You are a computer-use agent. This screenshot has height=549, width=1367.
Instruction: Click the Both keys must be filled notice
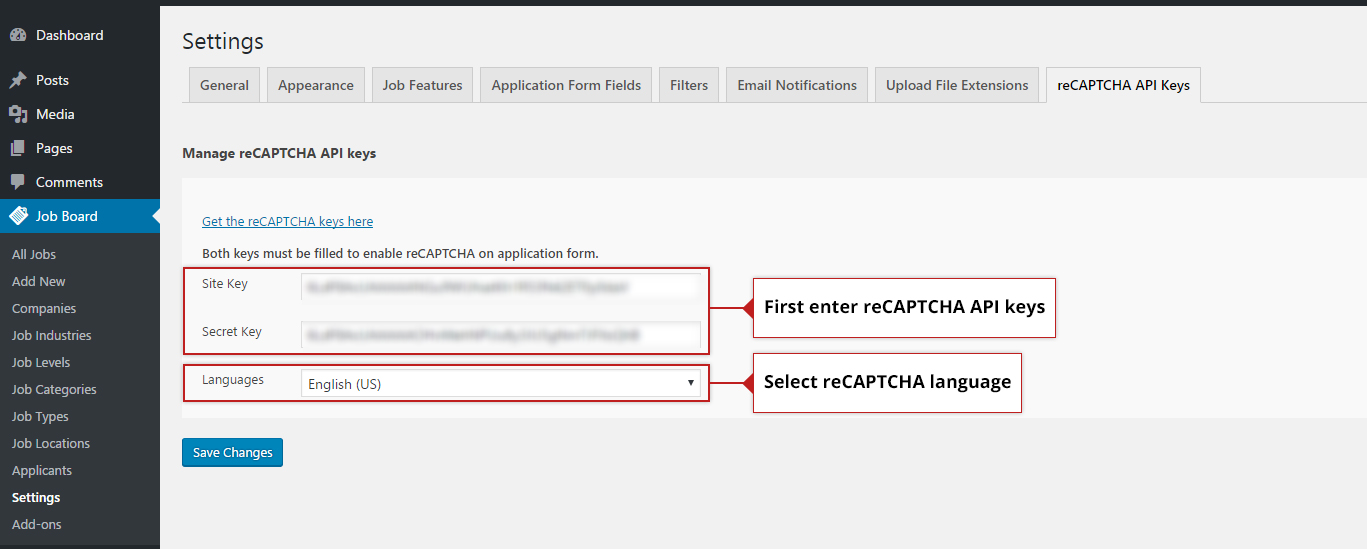pos(400,253)
